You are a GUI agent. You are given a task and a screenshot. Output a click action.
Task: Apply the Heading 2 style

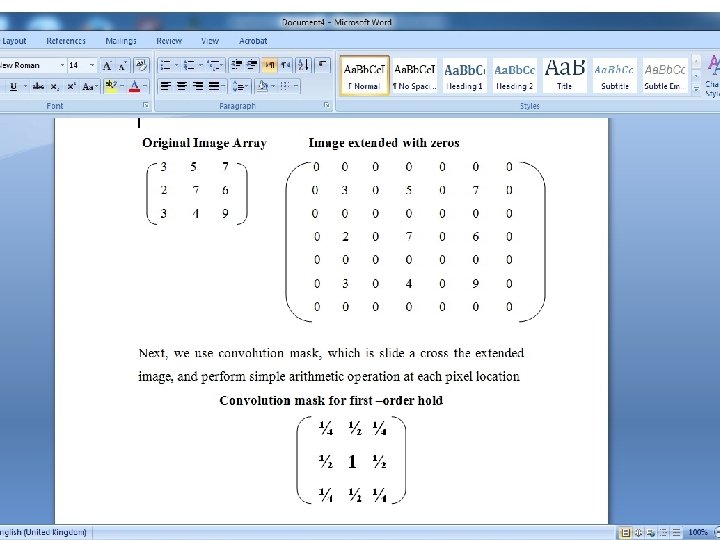pyautogui.click(x=514, y=76)
